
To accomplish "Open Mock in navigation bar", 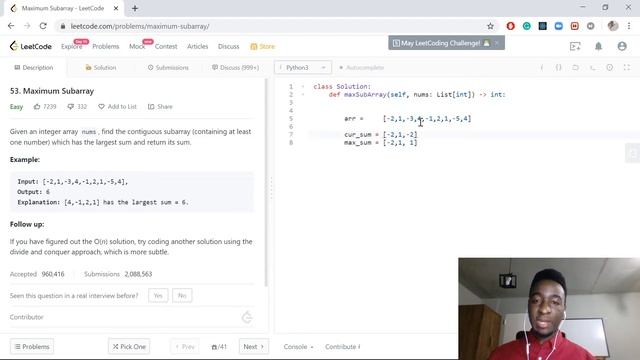I will (x=137, y=46).
